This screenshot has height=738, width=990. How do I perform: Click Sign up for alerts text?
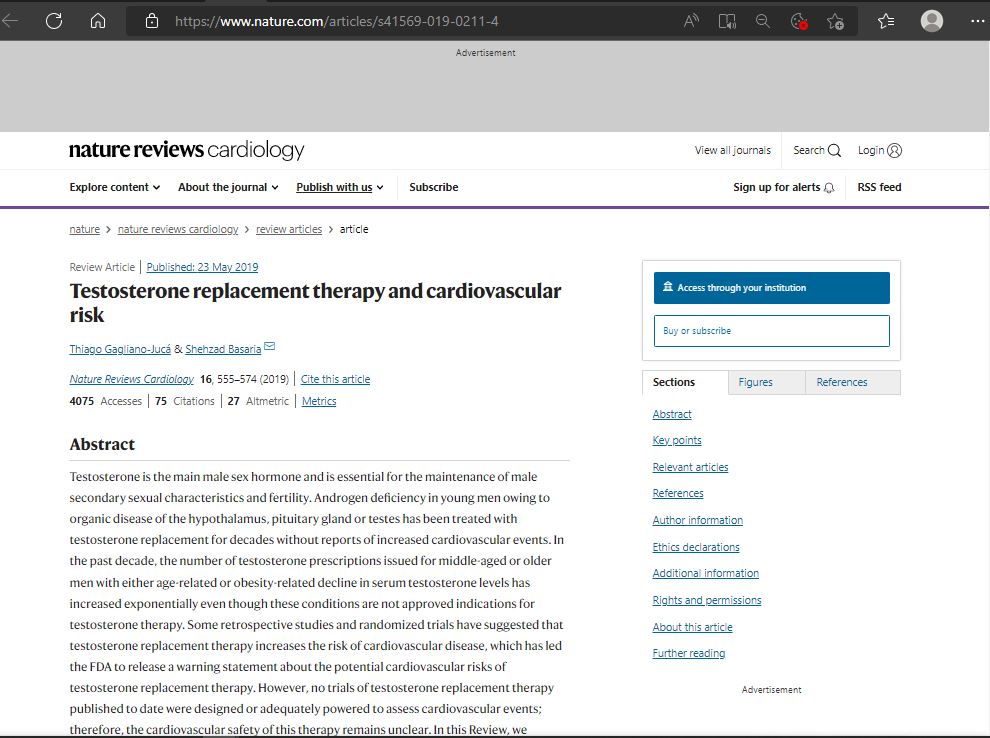(777, 187)
